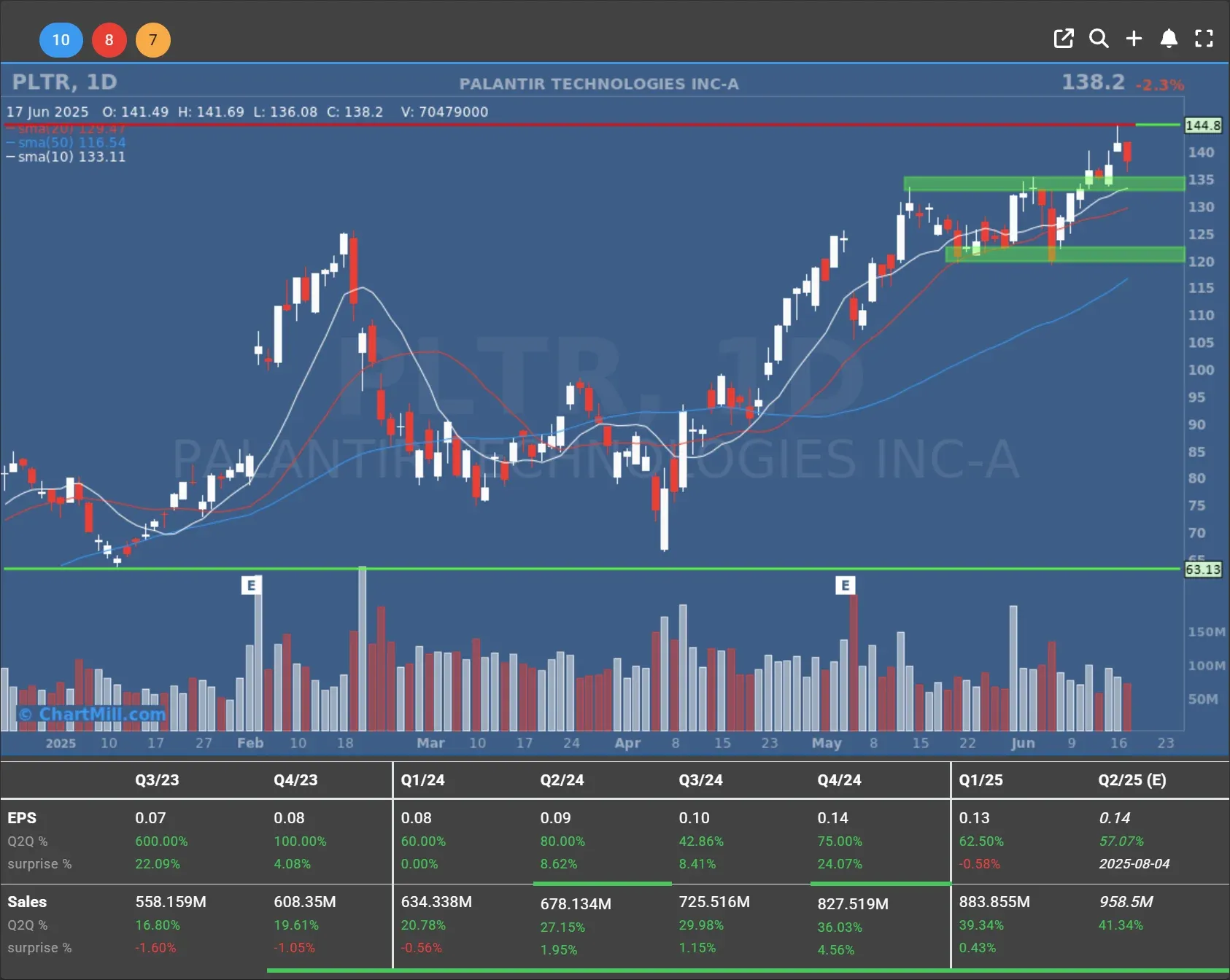Click the sma(50) 116.54 legend
Image resolution: width=1230 pixels, height=980 pixels.
(66, 142)
